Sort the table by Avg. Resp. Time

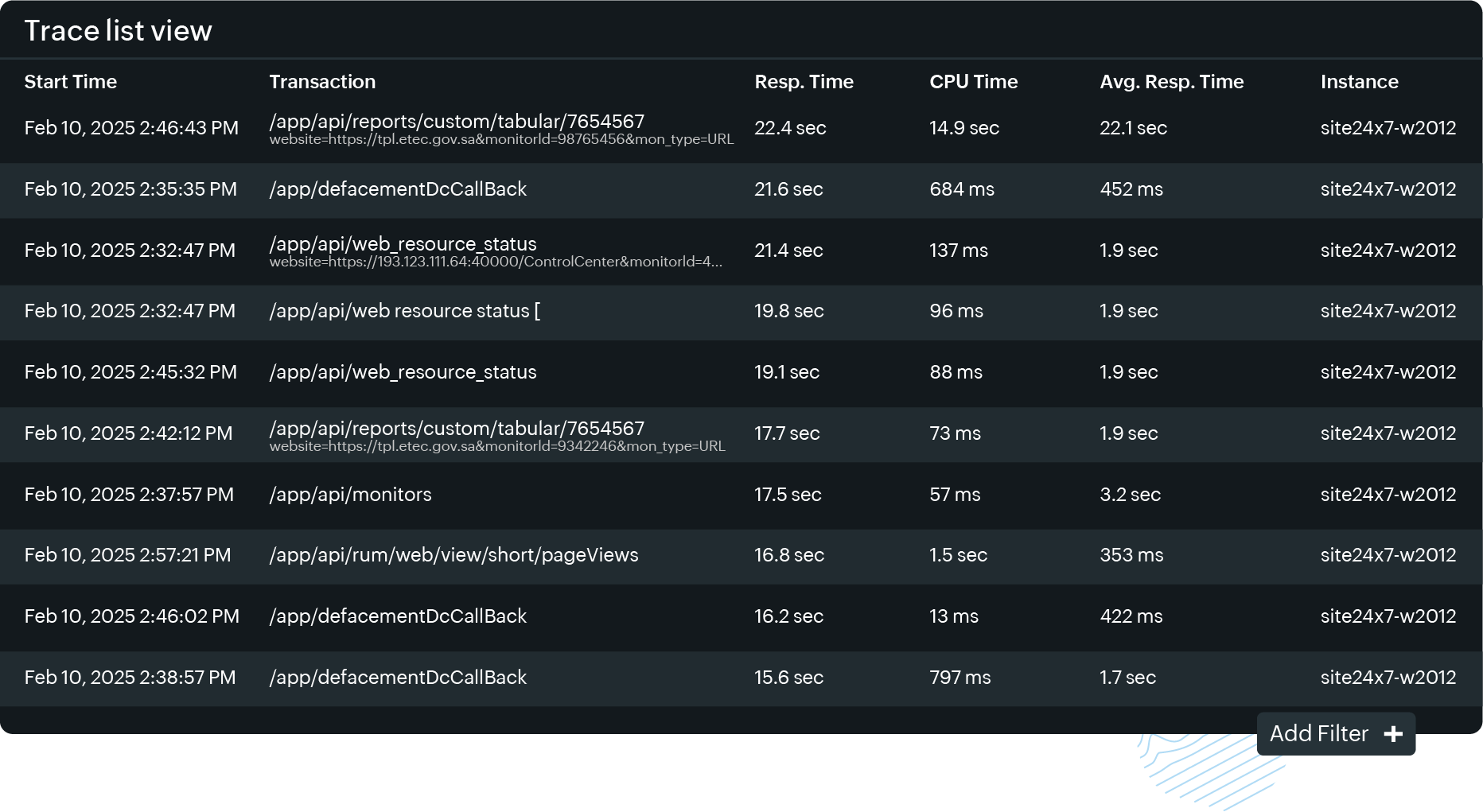1172,81
